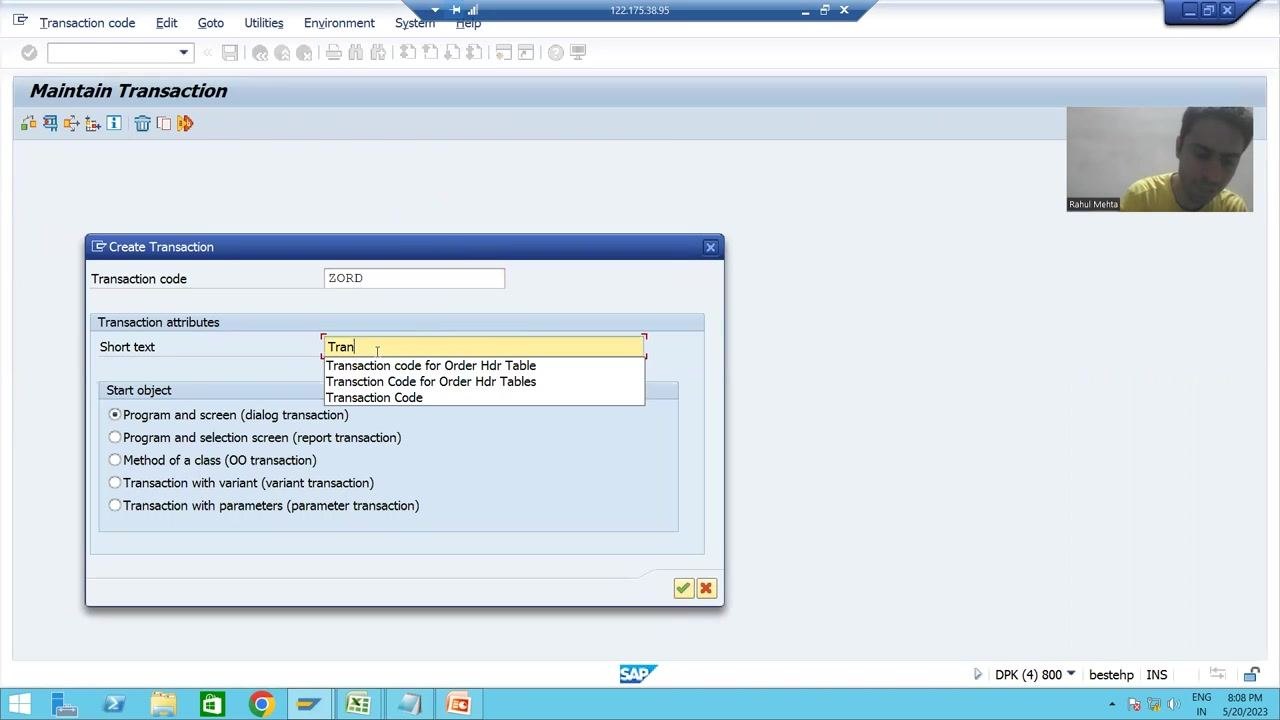
Task: Show hidden system tray icons
Action: pyautogui.click(x=1112, y=704)
